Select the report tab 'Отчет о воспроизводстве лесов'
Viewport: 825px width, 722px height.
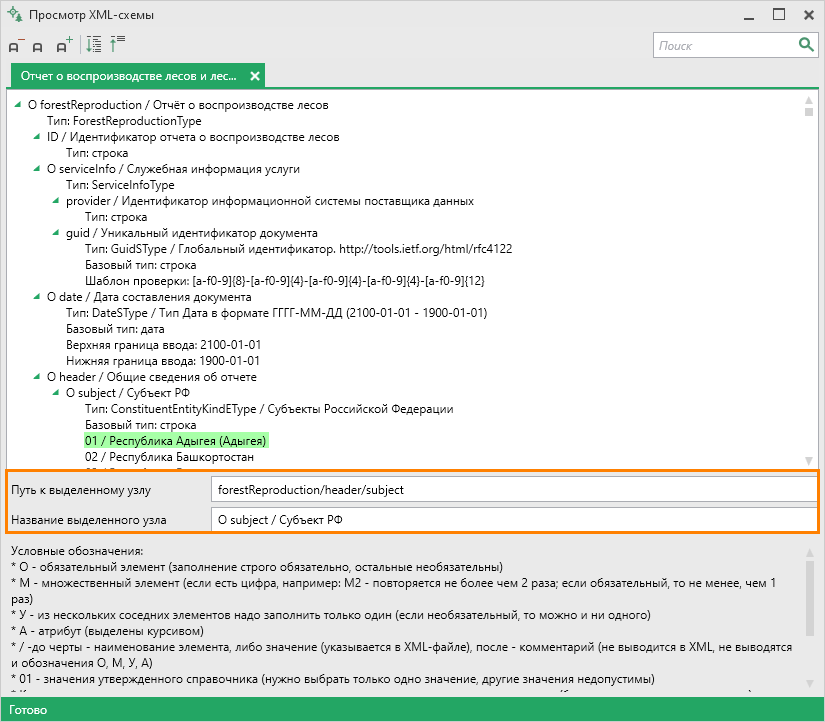point(128,76)
